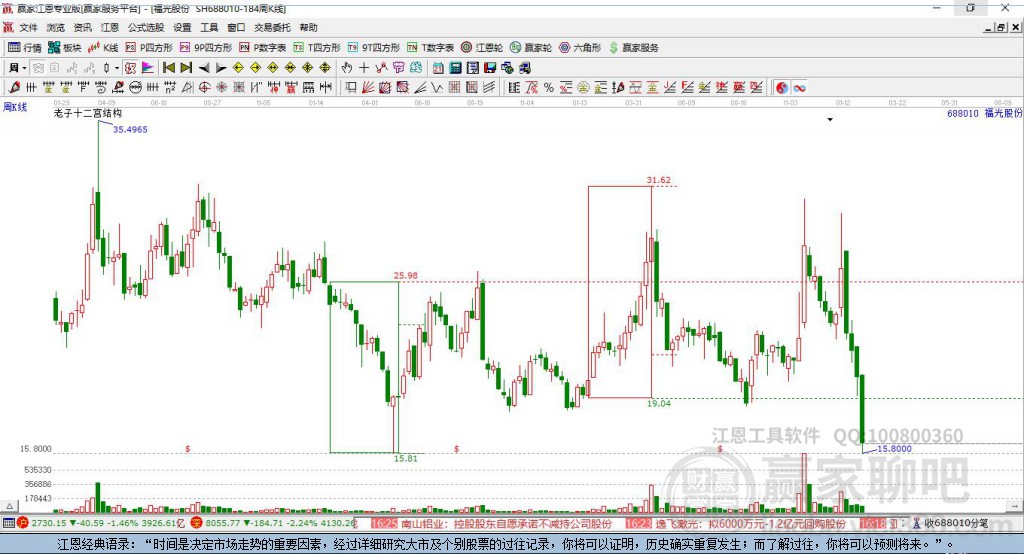Select the rectangle box drawing tool
The height and width of the screenshot is (554, 1024).
pyautogui.click(x=350, y=88)
